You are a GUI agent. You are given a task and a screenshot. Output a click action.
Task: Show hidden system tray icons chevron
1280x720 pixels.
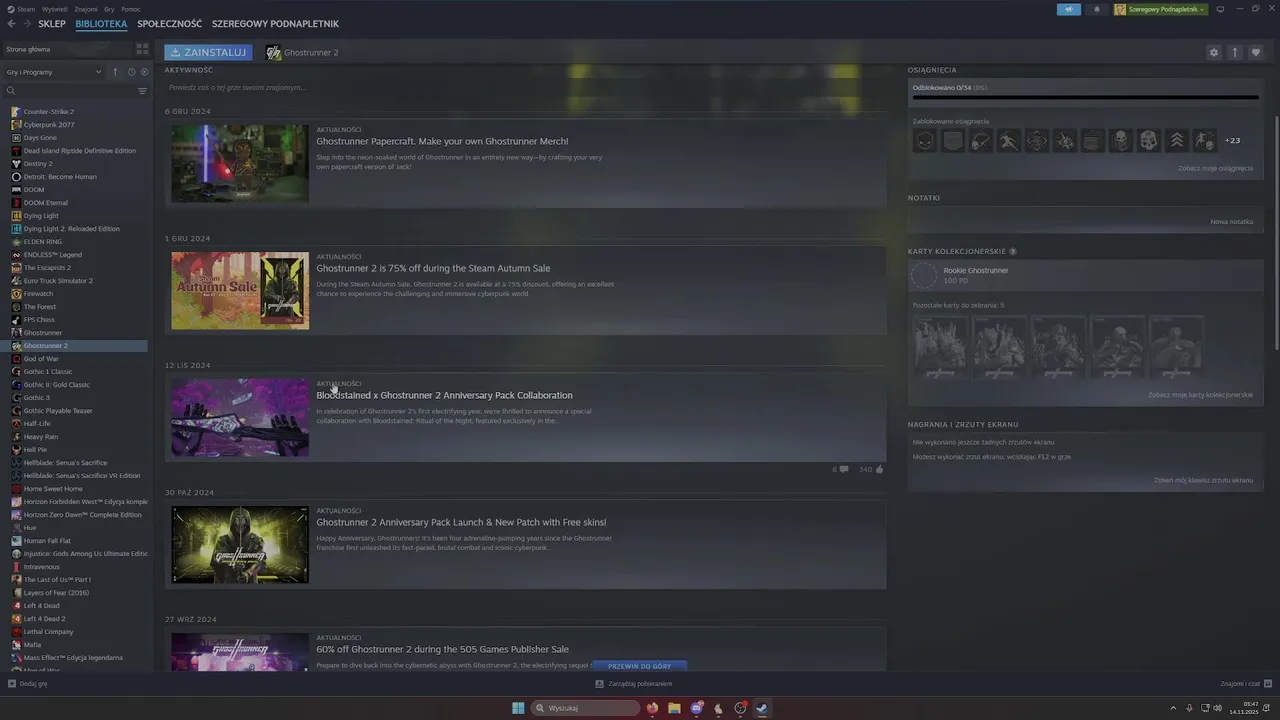click(x=1173, y=708)
